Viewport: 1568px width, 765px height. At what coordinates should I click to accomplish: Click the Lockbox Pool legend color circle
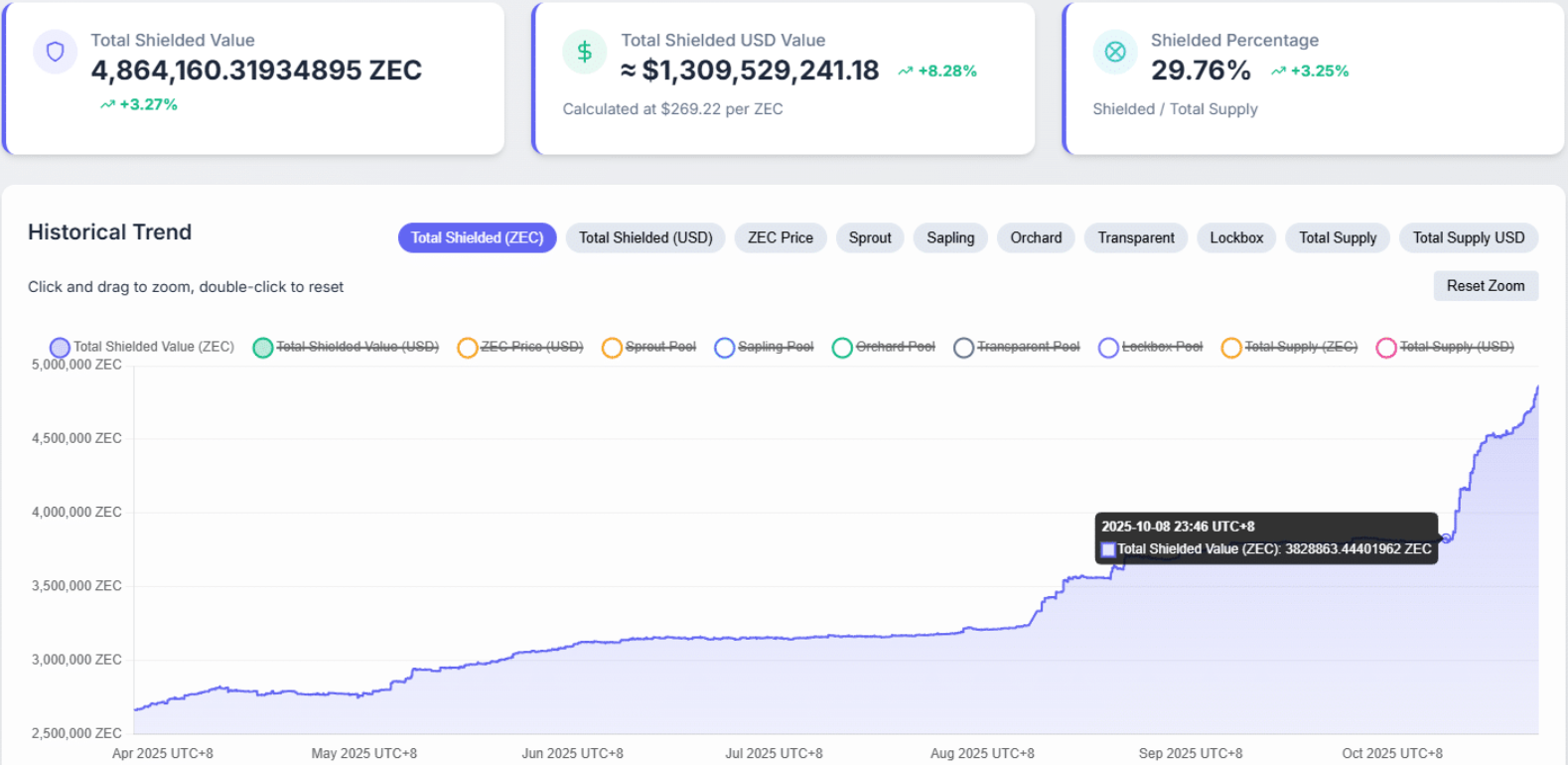point(1108,348)
